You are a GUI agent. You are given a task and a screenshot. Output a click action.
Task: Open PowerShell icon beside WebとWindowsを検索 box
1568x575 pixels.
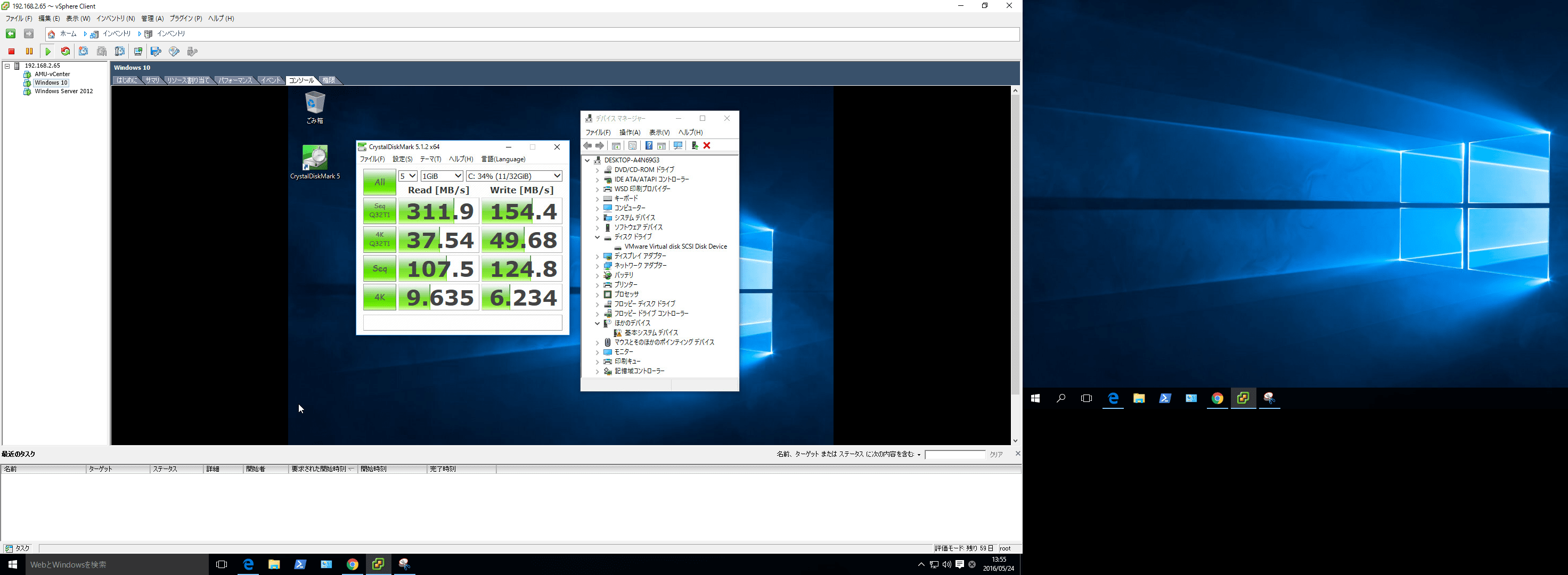click(300, 565)
